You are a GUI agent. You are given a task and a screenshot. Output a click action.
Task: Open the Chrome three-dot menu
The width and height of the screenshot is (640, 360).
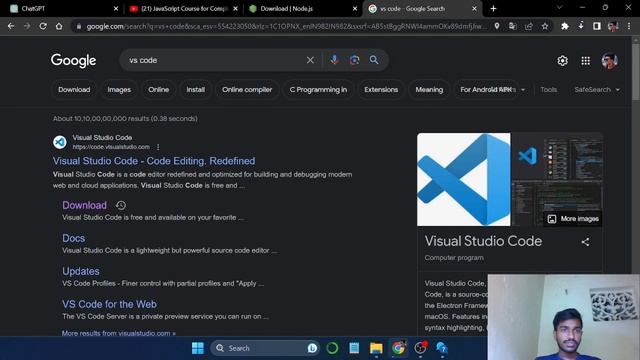coord(629,26)
